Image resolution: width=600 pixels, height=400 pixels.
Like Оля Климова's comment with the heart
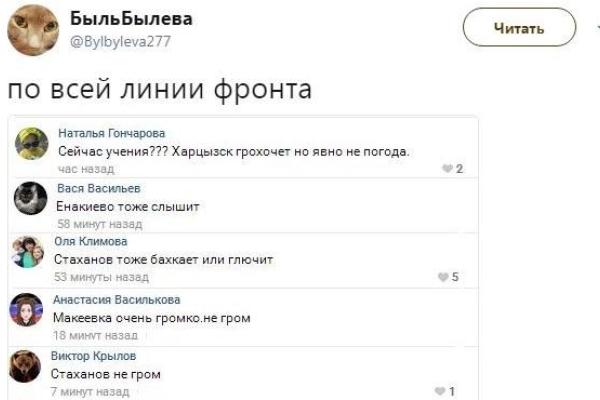pos(441,278)
